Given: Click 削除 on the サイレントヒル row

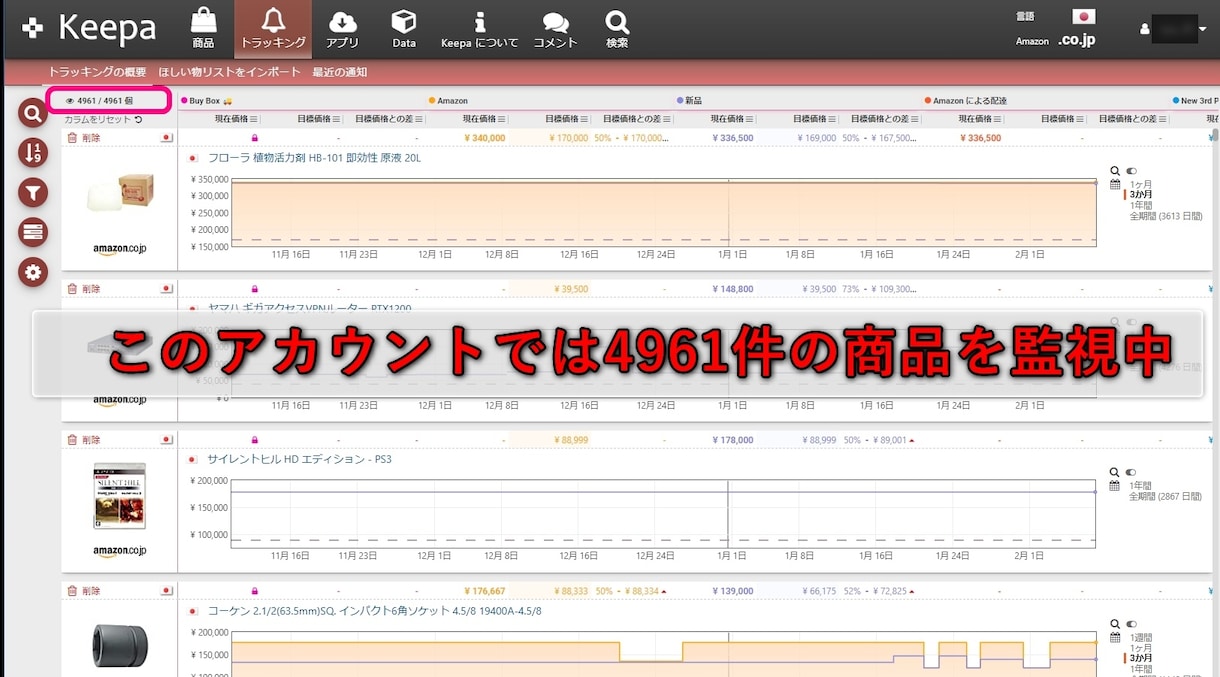Looking at the screenshot, I should (91, 440).
